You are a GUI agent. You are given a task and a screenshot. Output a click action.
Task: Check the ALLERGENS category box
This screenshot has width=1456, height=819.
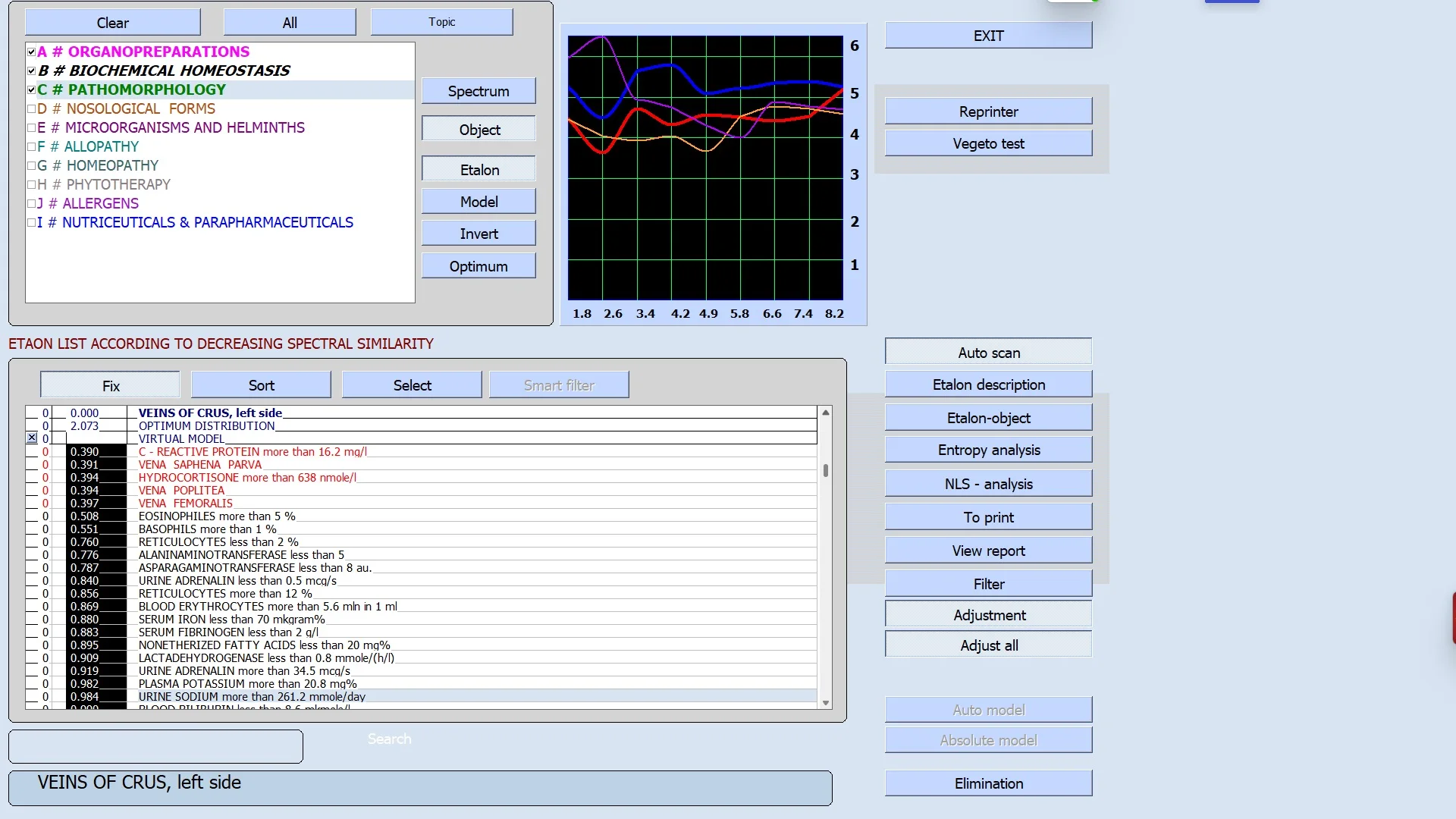tap(31, 204)
